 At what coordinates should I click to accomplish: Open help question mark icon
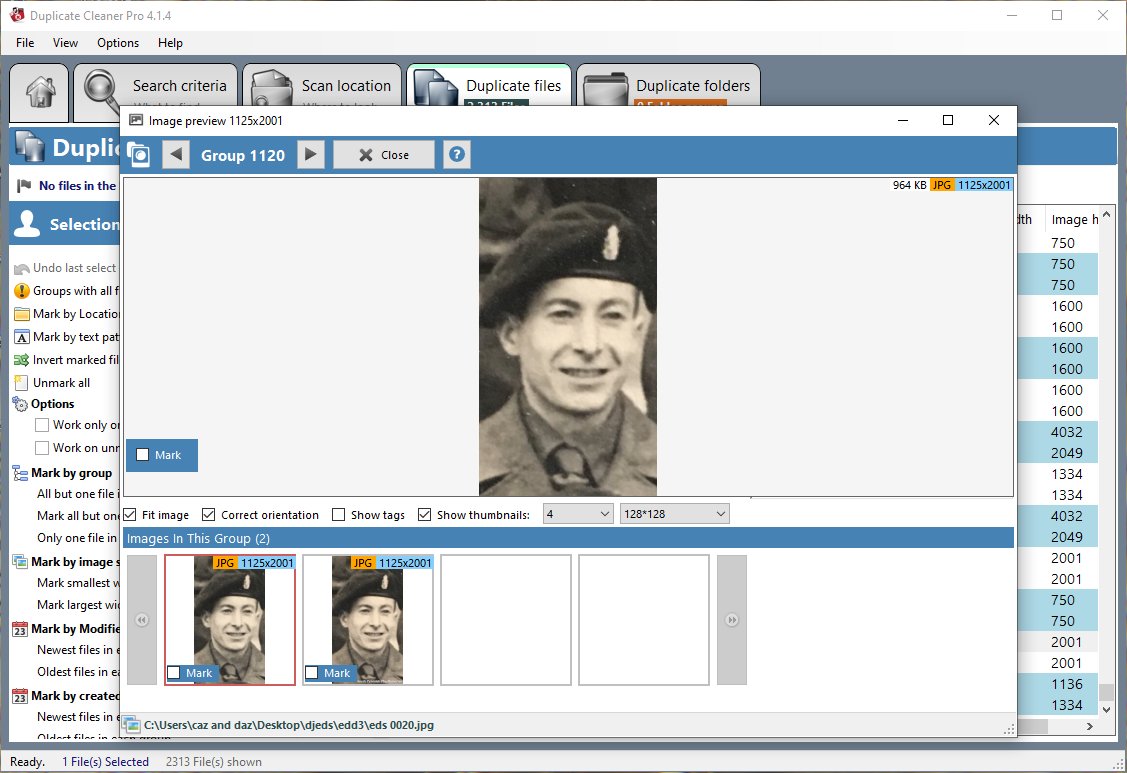click(x=457, y=155)
